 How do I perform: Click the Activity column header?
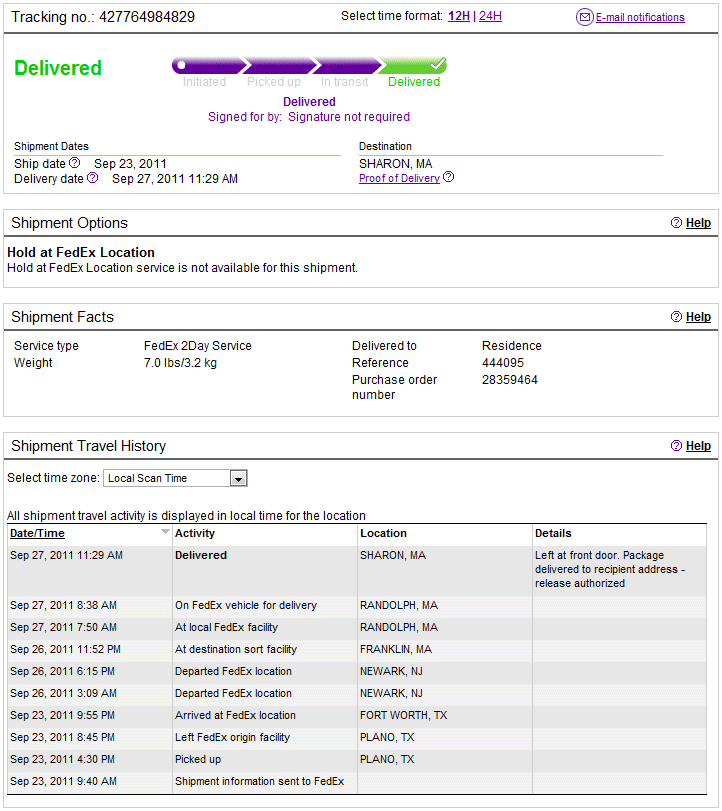pyautogui.click(x=194, y=533)
